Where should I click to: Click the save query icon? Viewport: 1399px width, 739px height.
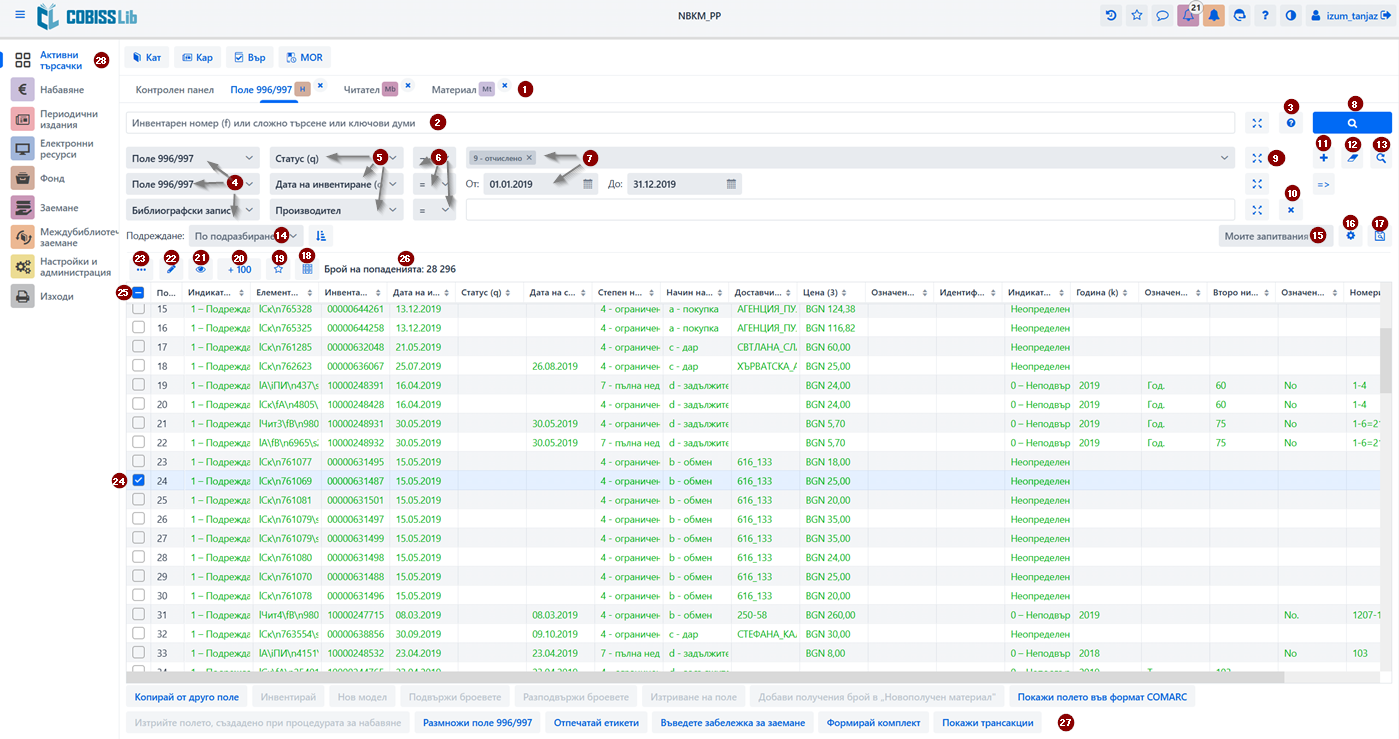coord(1380,235)
